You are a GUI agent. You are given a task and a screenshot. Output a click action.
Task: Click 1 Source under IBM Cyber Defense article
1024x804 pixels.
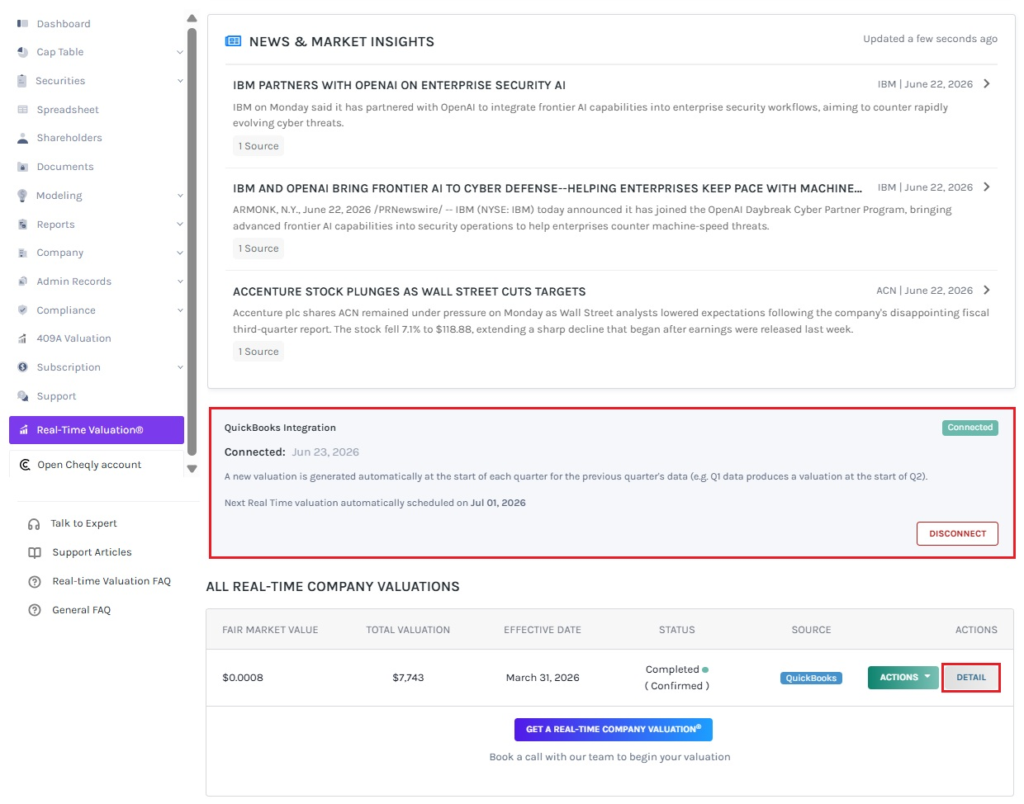click(259, 249)
